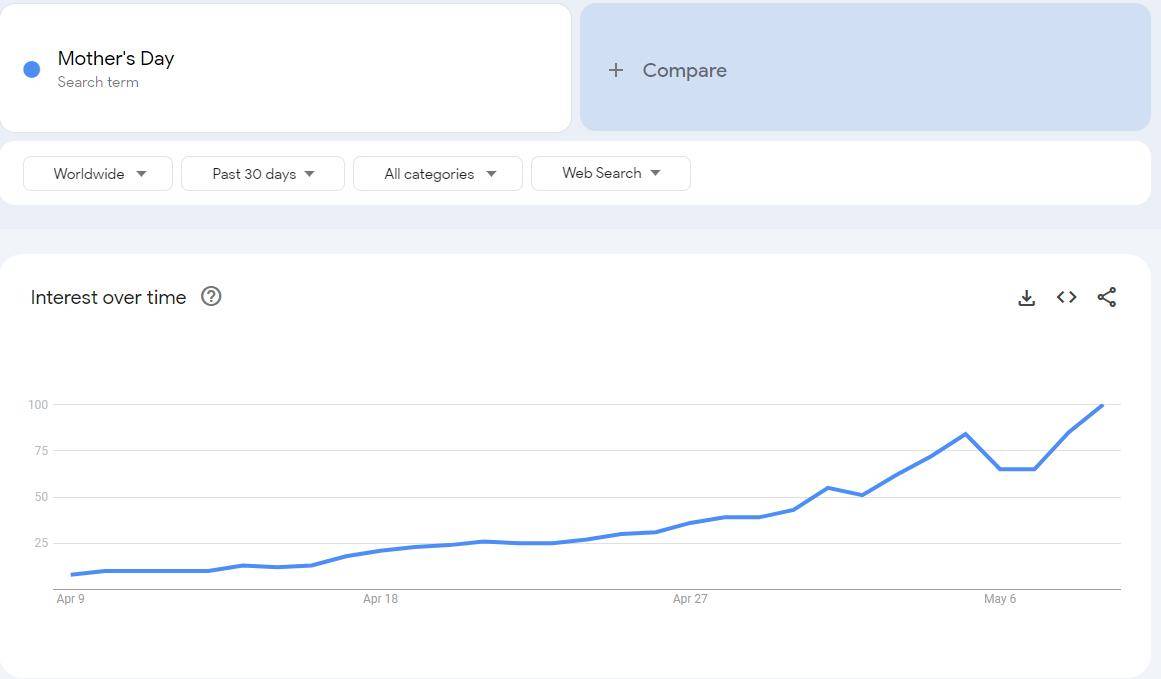Screen dimensions: 1161x679
Task: Add a comparison term via Compare
Action: click(x=865, y=67)
